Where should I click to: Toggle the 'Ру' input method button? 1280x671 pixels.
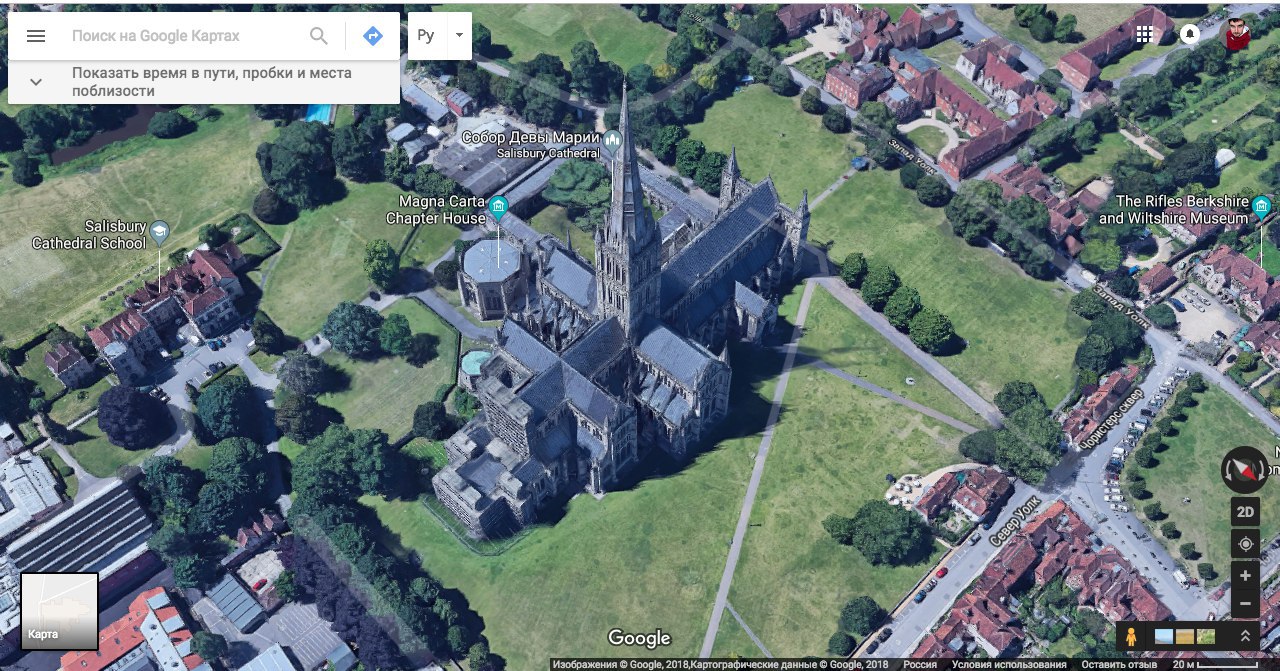coord(426,36)
